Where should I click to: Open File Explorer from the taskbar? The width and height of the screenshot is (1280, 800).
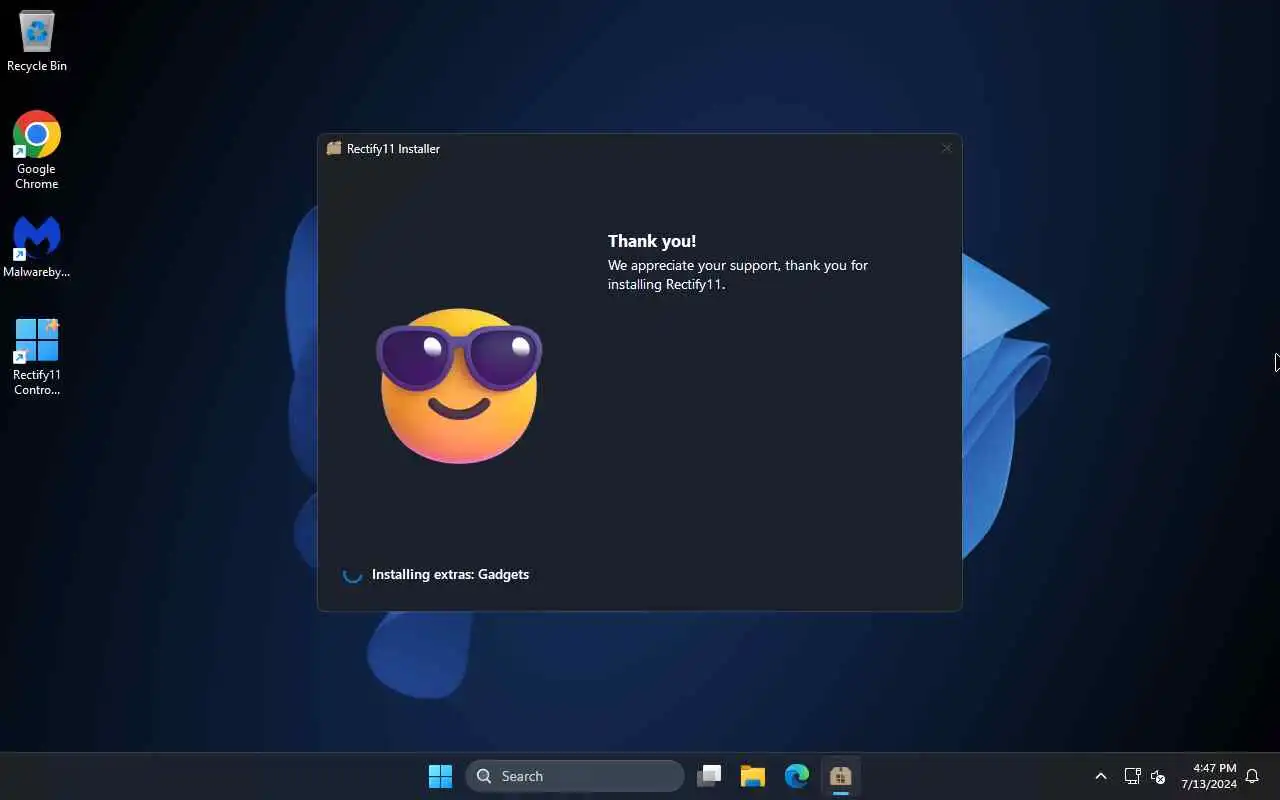(x=753, y=776)
